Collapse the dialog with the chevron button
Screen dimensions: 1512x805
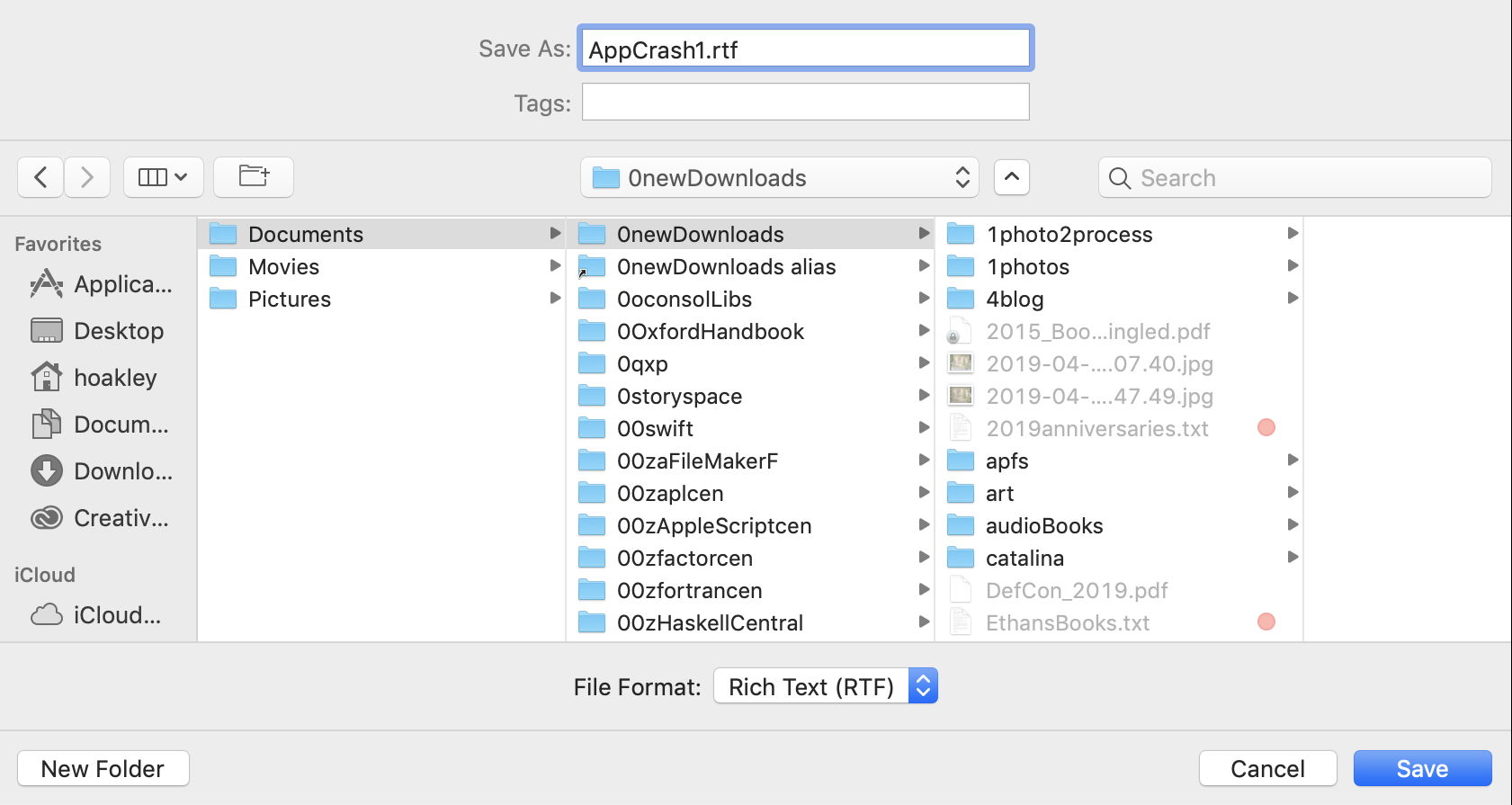click(1011, 177)
